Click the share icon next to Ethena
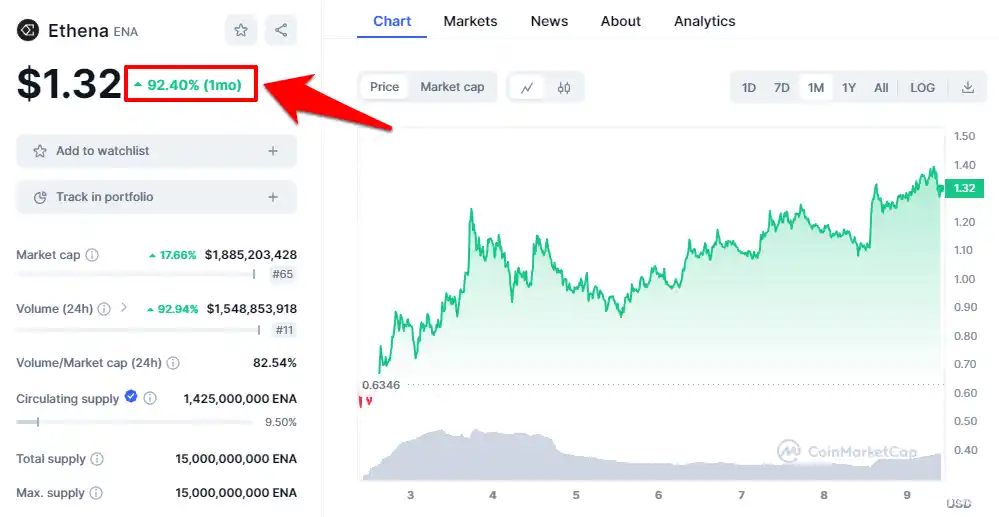Image resolution: width=999 pixels, height=517 pixels. [281, 30]
